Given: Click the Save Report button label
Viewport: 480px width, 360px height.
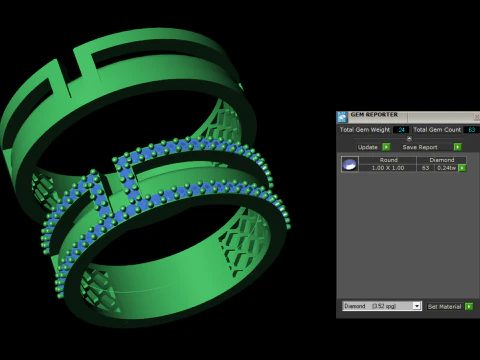Looking at the screenshot, I should pyautogui.click(x=420, y=147).
